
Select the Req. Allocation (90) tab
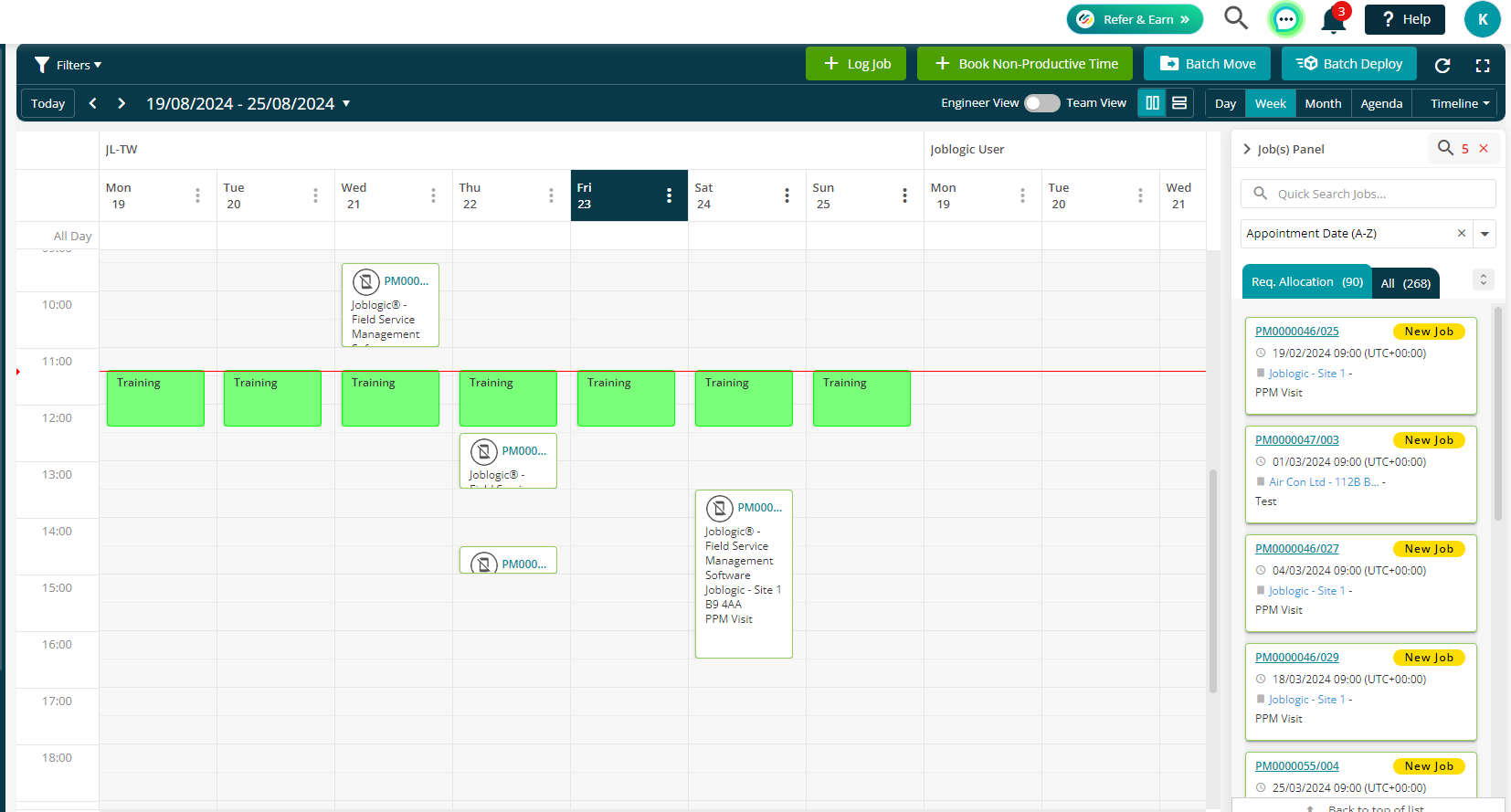tap(1307, 281)
